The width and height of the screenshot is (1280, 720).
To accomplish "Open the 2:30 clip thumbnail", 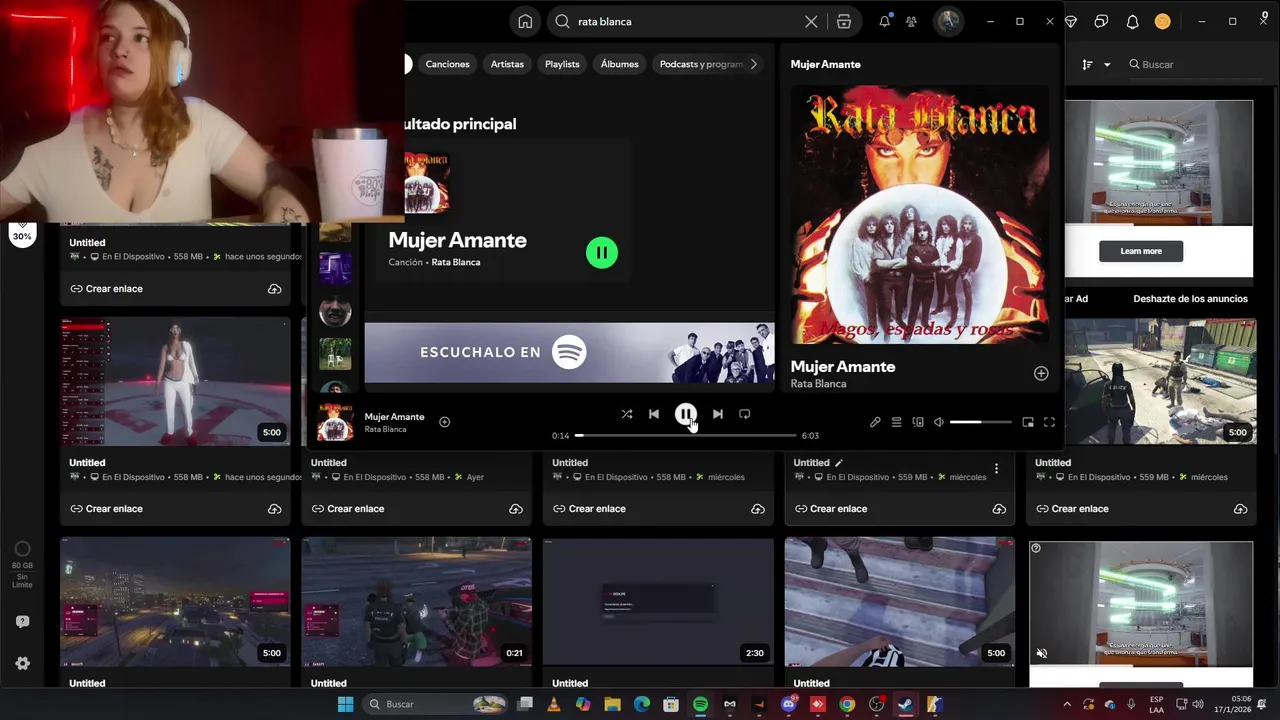I will click(658, 602).
